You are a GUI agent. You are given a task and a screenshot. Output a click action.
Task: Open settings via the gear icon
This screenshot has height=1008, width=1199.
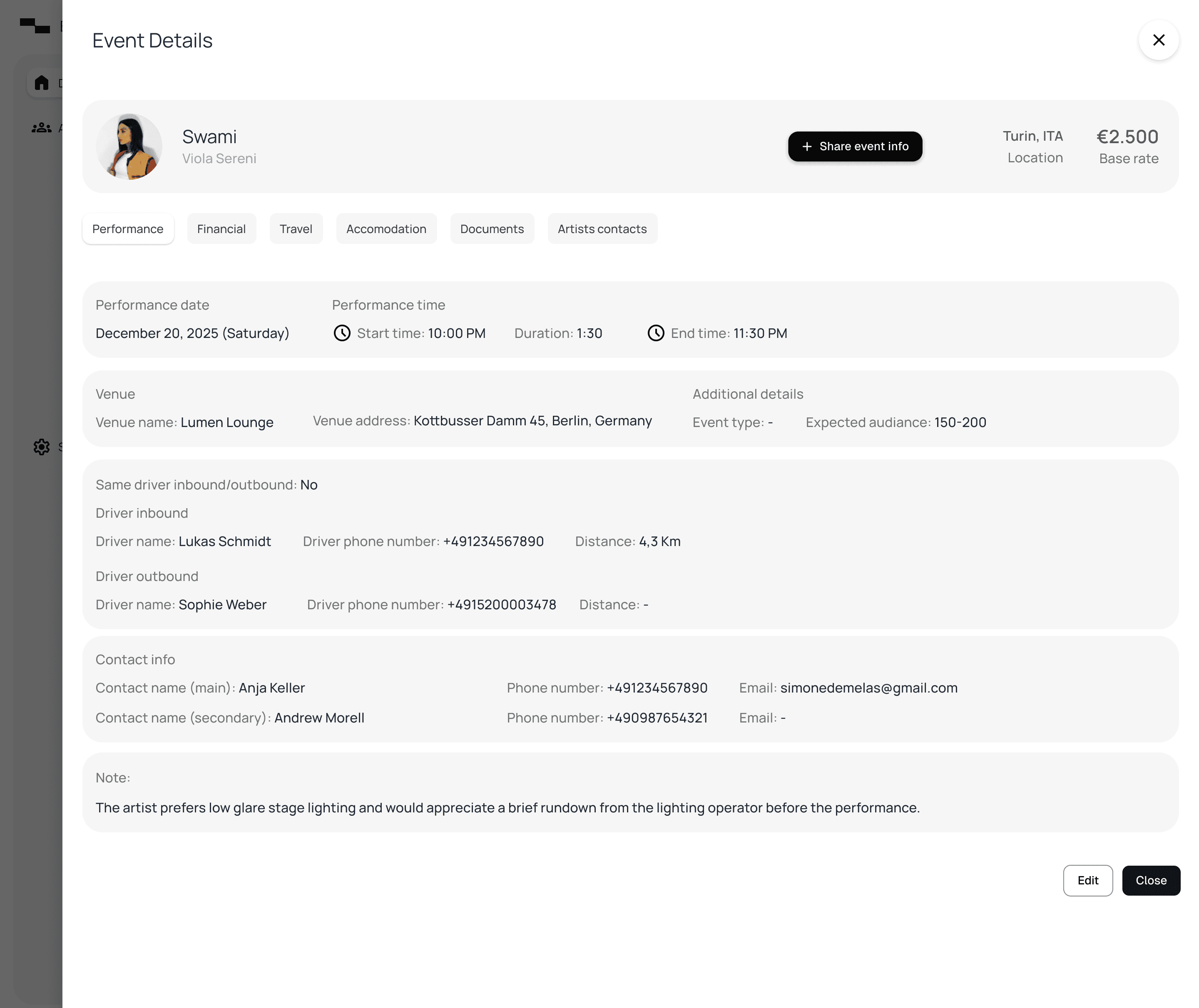(x=41, y=447)
